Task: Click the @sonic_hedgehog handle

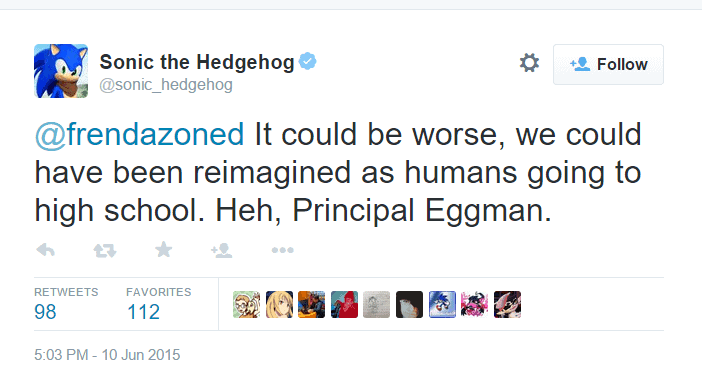Action: point(166,85)
